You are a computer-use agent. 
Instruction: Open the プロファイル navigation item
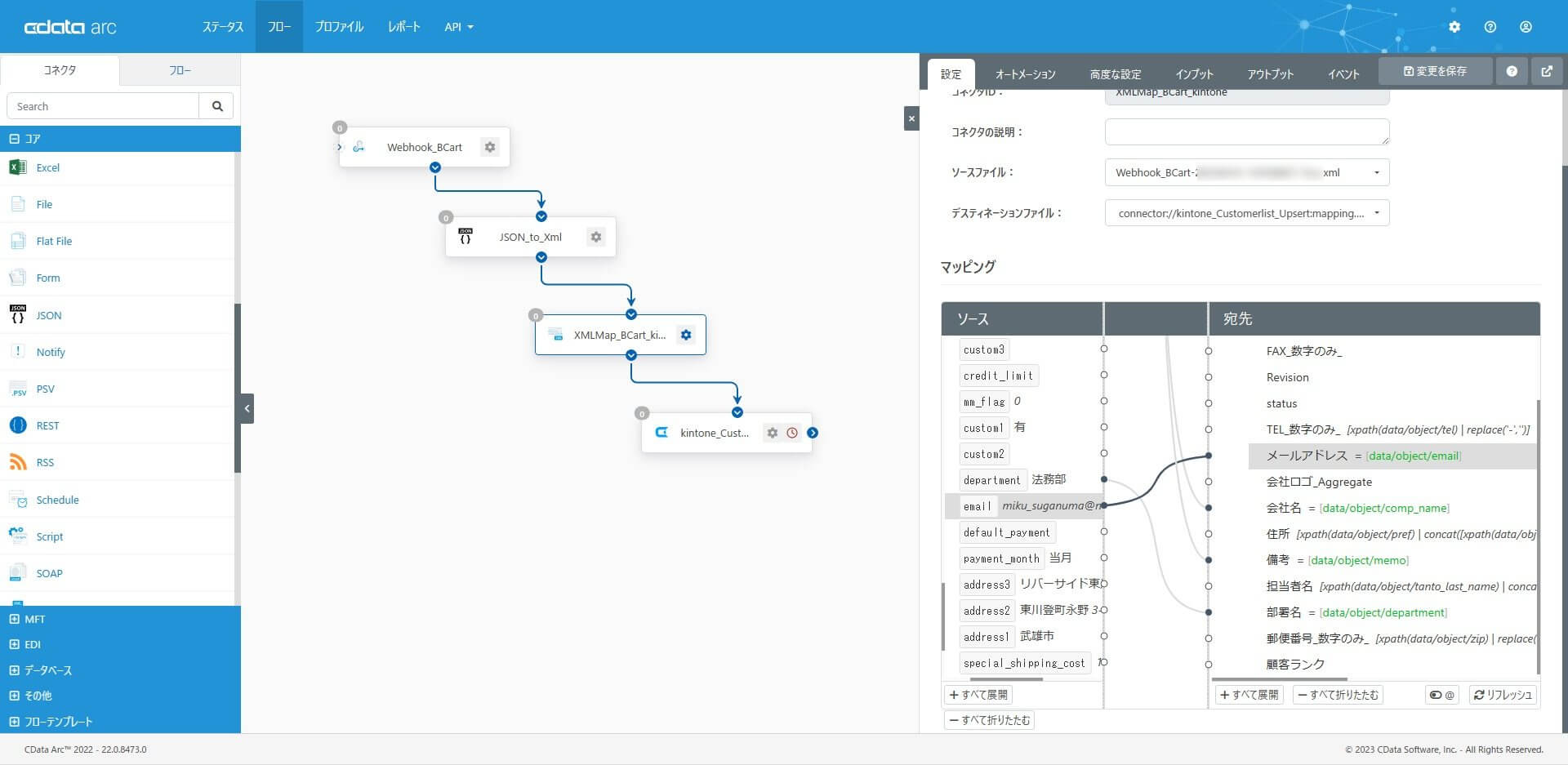[x=340, y=27]
